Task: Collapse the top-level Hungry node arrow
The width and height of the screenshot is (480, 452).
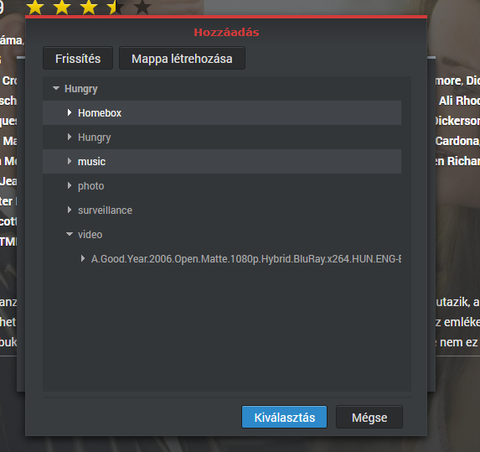Action: tap(56, 88)
